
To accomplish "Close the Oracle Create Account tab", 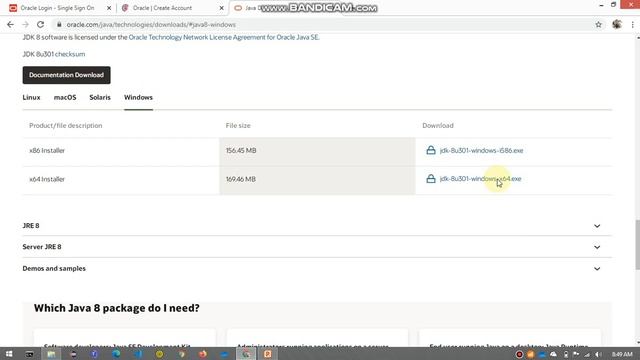I will point(222,8).
